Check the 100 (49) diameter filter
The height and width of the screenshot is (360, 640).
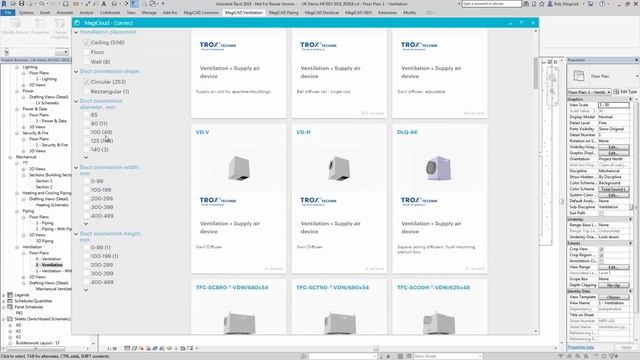coord(87,132)
